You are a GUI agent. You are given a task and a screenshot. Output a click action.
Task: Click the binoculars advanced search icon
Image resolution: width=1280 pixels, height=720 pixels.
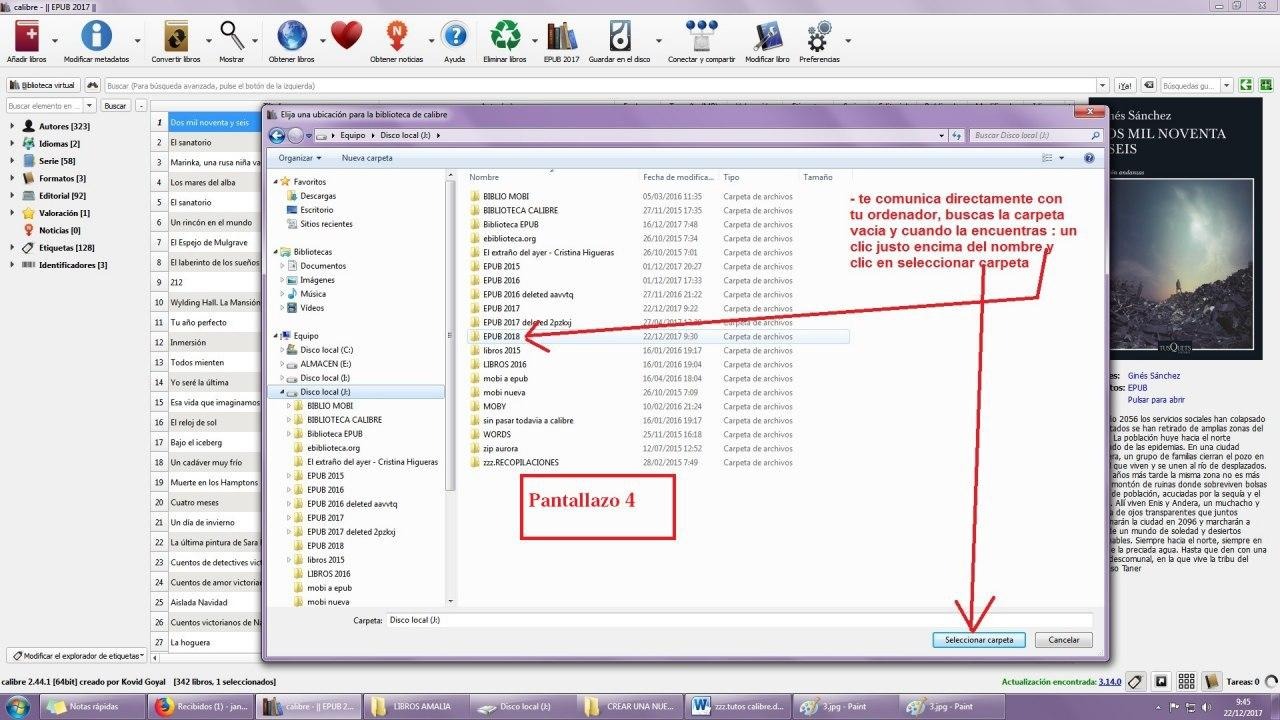pos(92,85)
